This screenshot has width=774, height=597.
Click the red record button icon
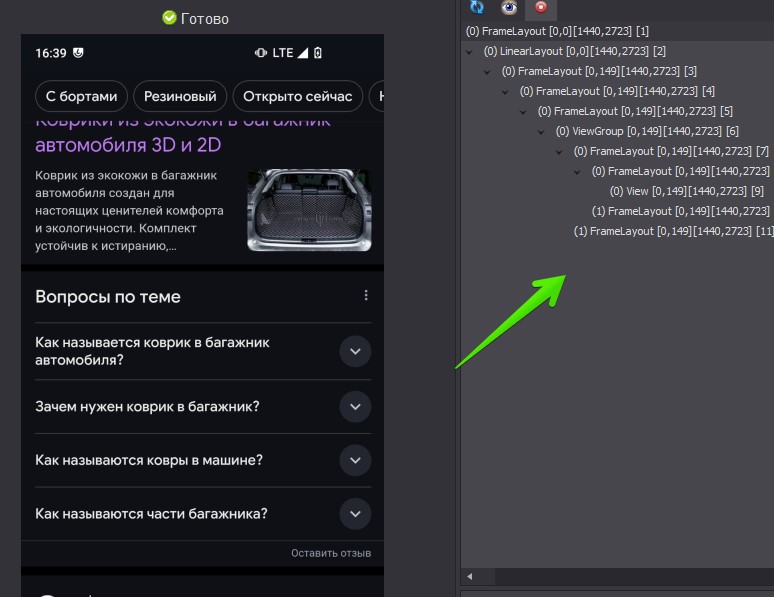pos(541,7)
